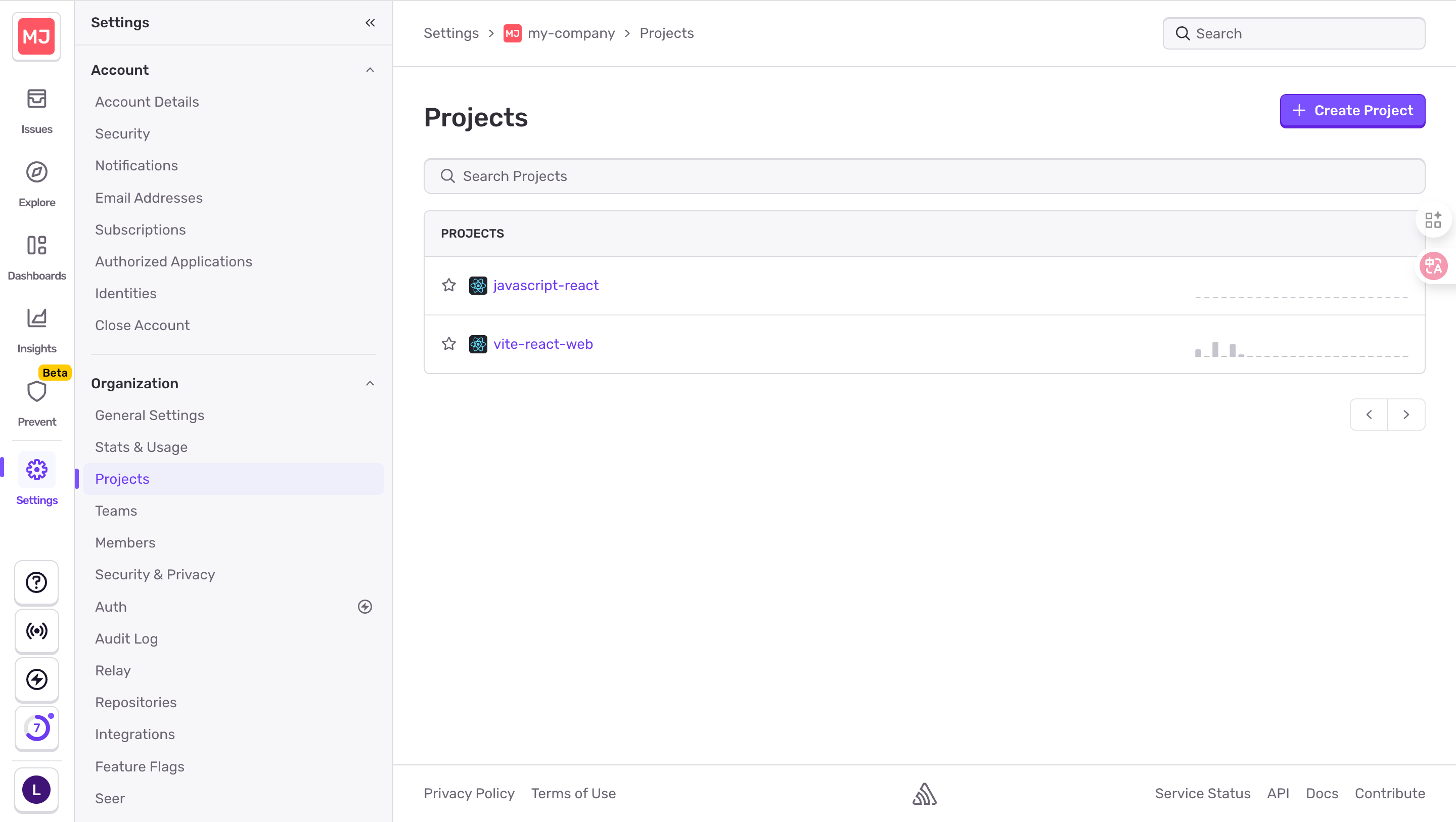Open the onboarding progress circle showing 7
The image size is (1456, 822).
[x=37, y=728]
